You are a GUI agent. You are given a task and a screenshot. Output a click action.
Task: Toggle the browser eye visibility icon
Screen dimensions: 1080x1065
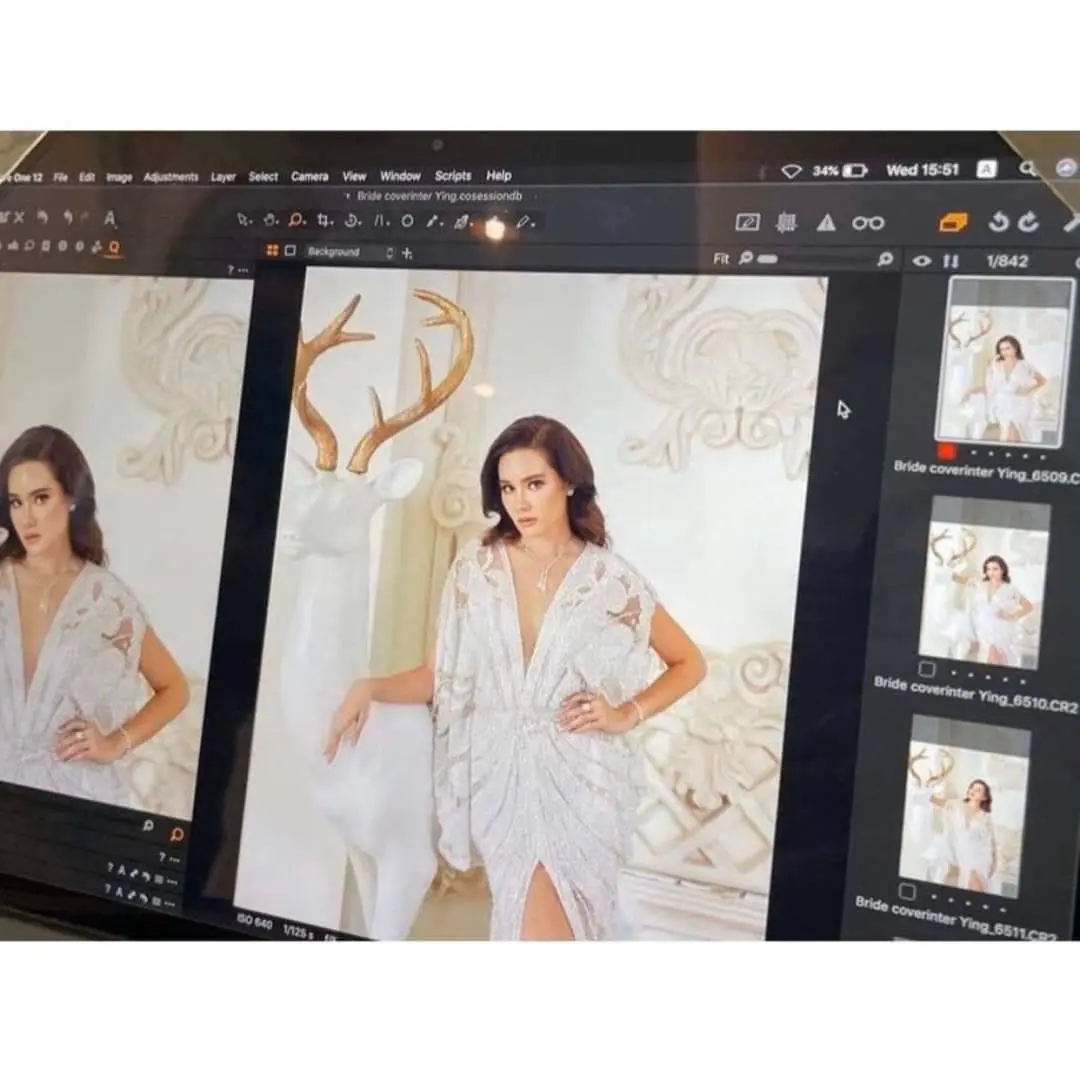coord(921,261)
